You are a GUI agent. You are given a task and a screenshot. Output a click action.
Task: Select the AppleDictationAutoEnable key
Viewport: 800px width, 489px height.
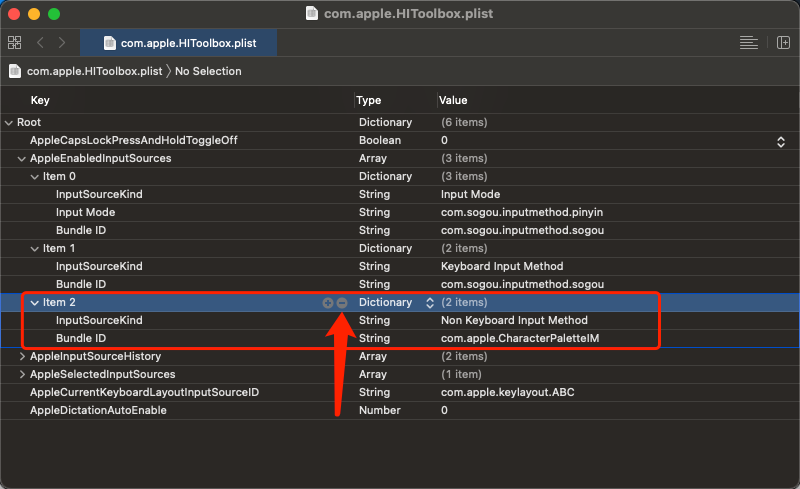(98, 410)
